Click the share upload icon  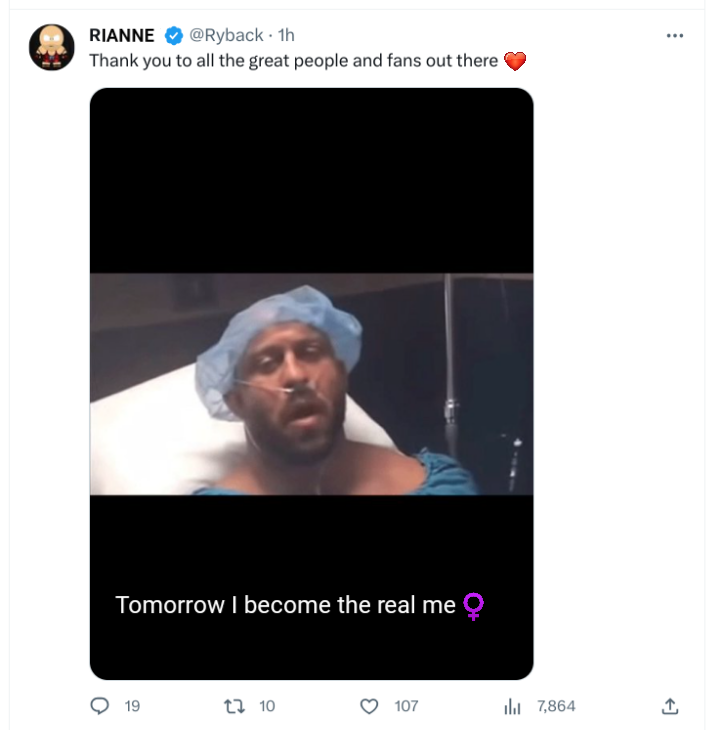coord(670,706)
